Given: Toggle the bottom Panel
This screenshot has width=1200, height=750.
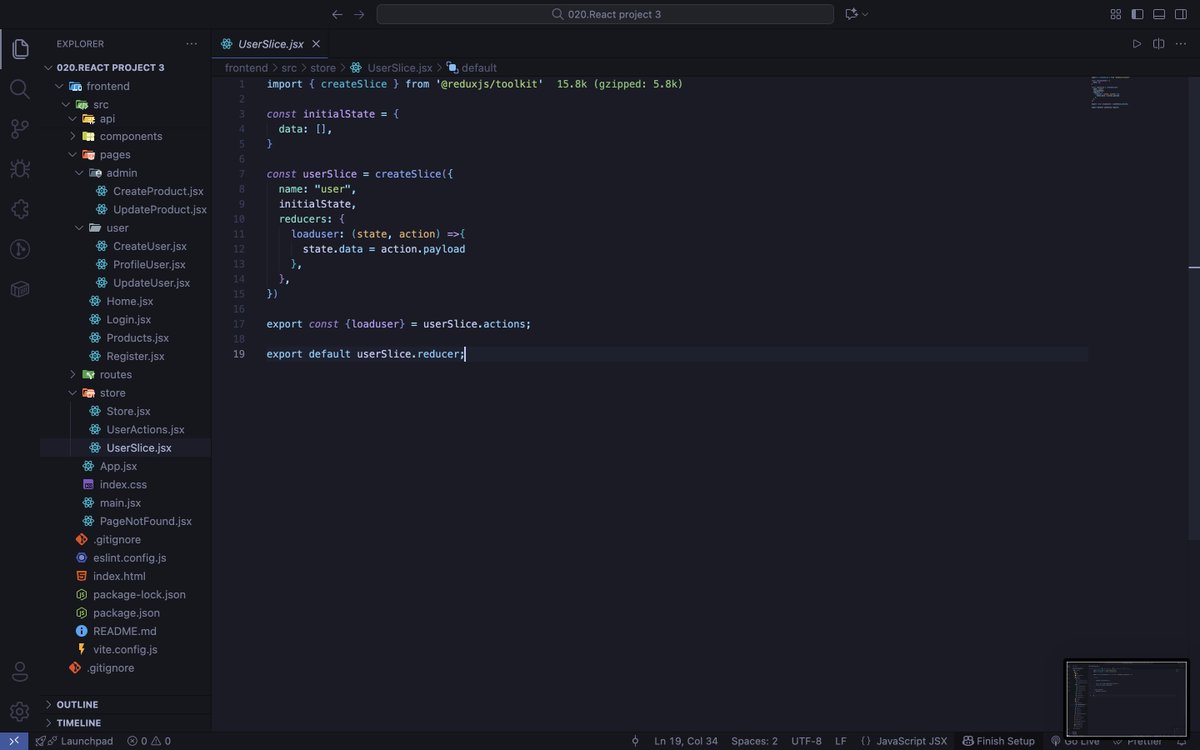Looking at the screenshot, I should [1159, 14].
